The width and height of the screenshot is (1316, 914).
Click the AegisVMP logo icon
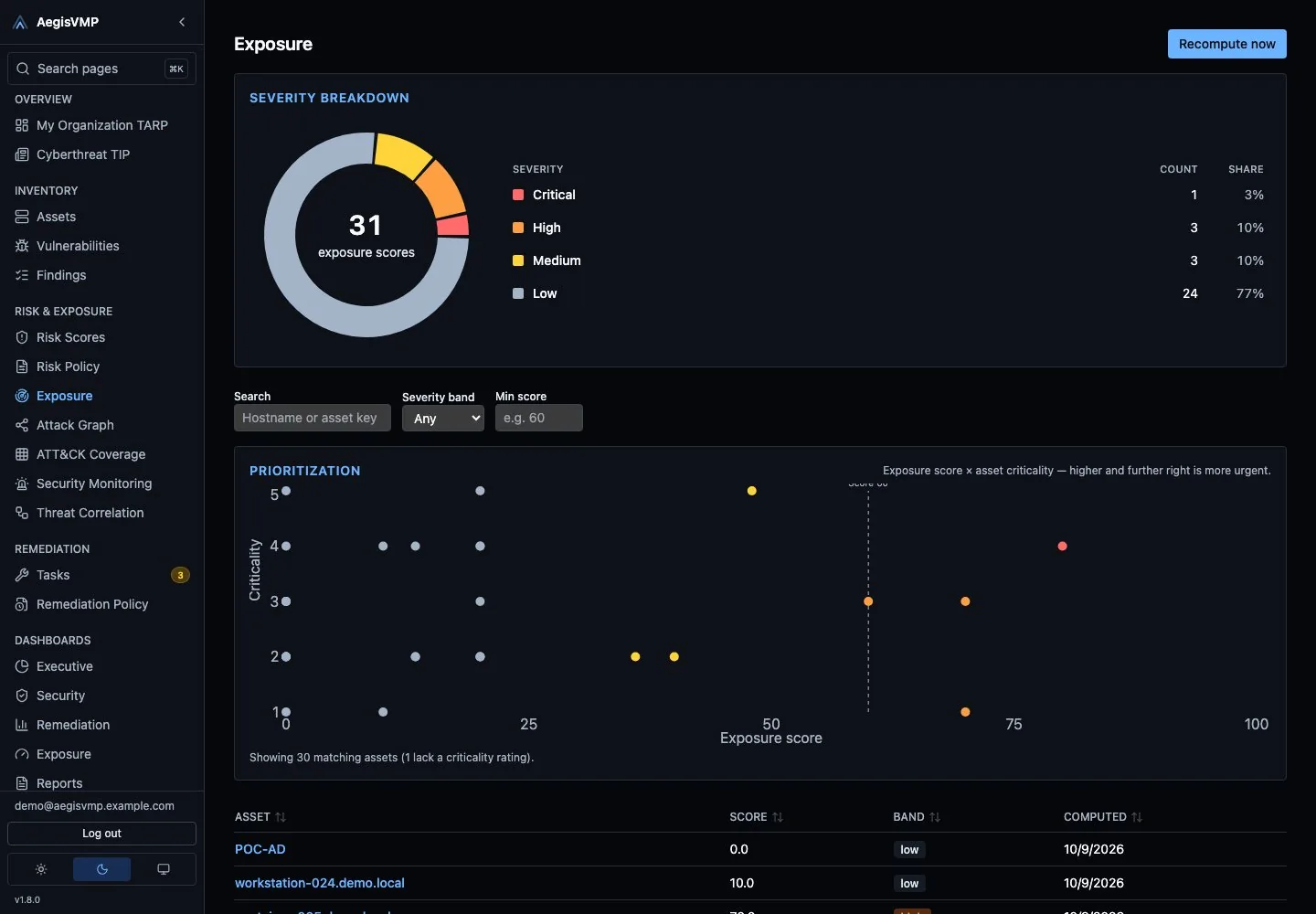pyautogui.click(x=21, y=22)
